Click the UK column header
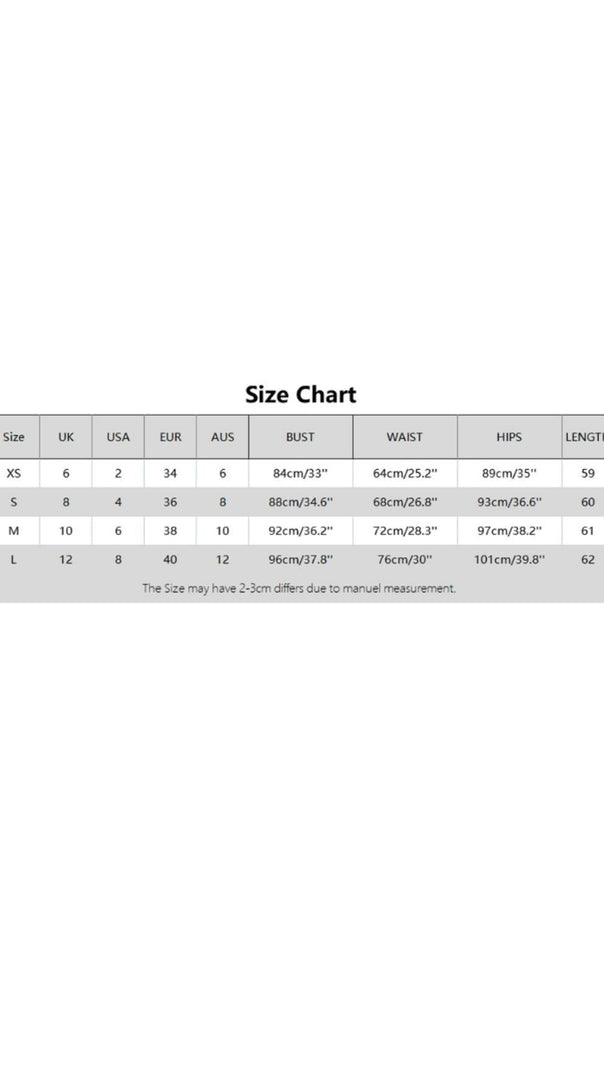Viewport: 604px width, 1069px height. click(x=65, y=437)
